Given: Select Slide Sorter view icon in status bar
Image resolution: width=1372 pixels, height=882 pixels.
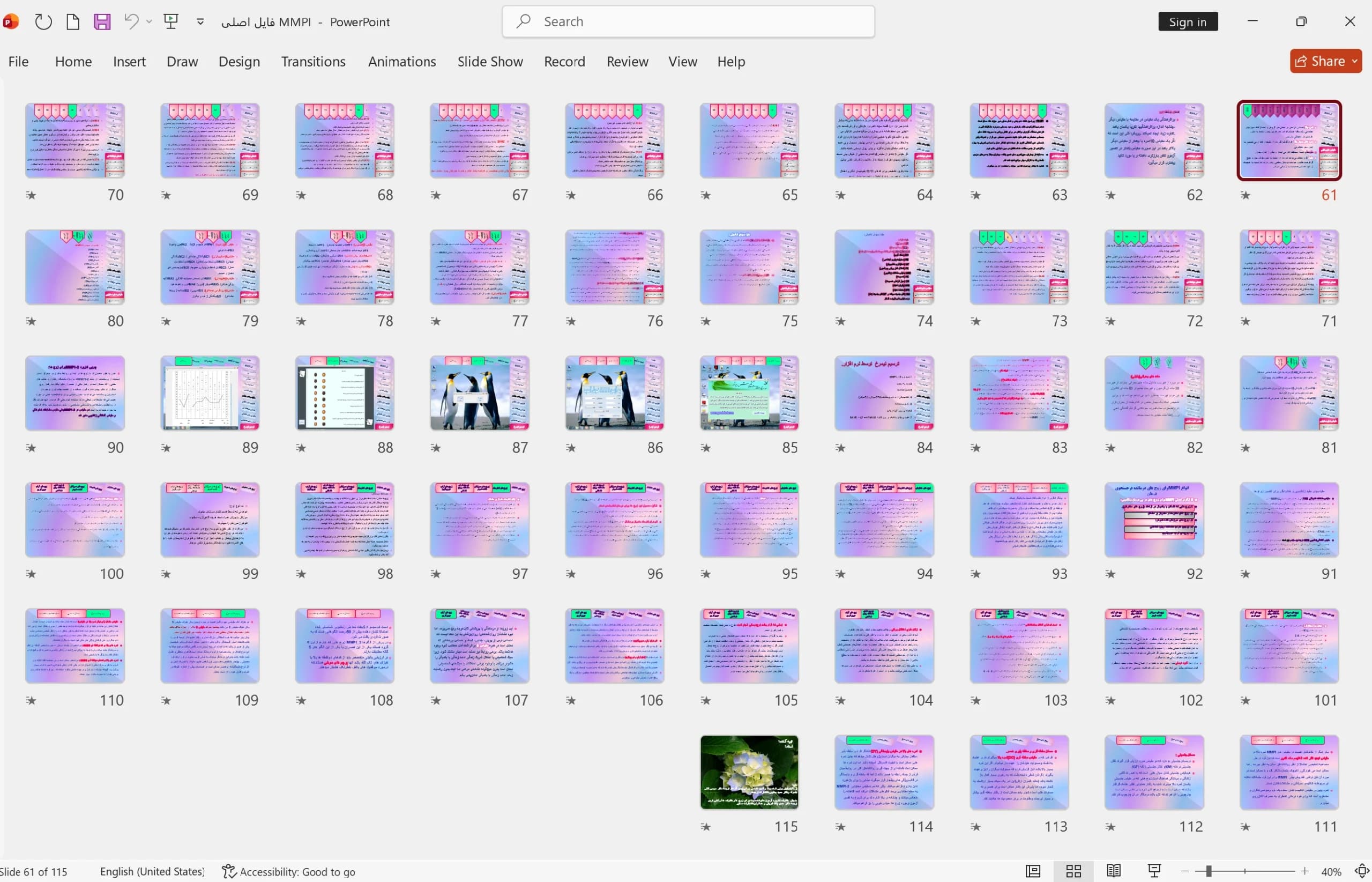Looking at the screenshot, I should [x=1074, y=871].
